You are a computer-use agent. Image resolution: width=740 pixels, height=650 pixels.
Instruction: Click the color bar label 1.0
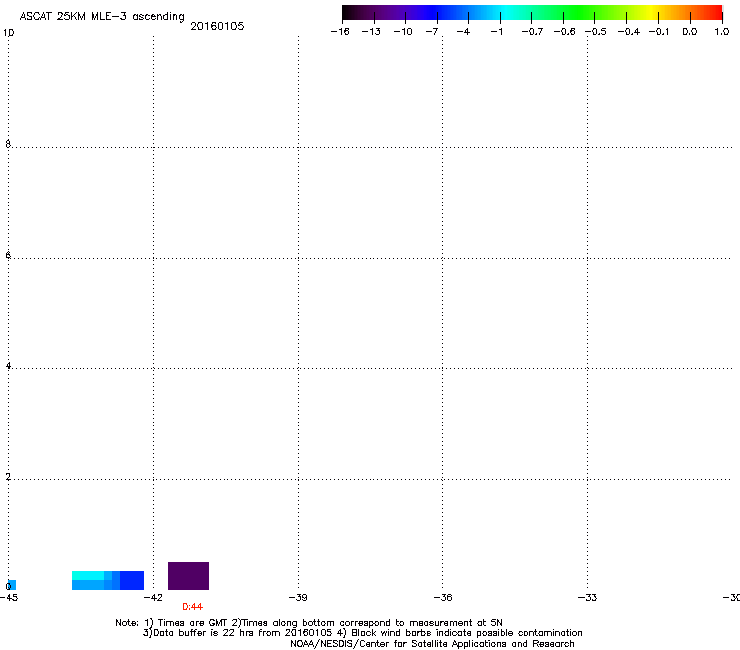coord(722,32)
